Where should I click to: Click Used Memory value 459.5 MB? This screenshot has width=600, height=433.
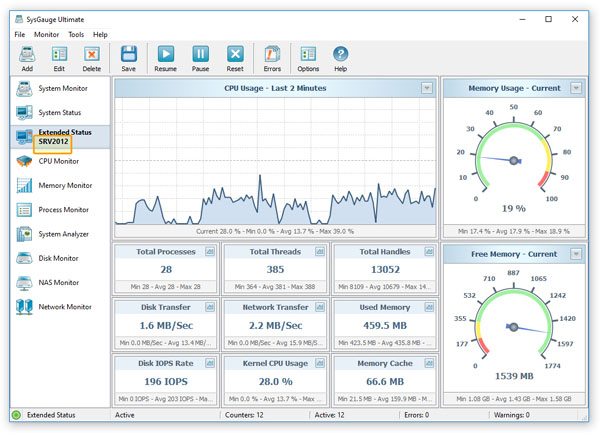click(385, 326)
